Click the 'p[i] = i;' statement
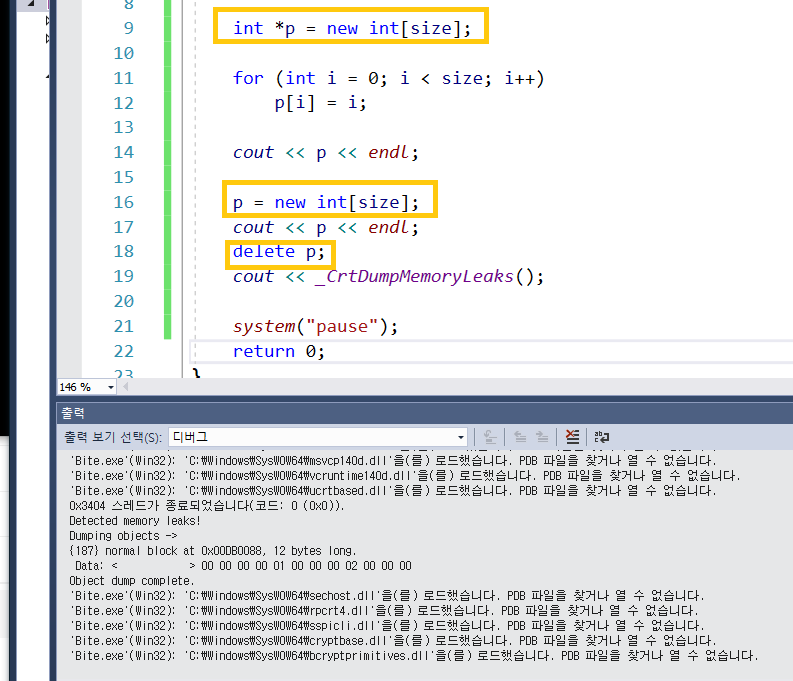 pos(320,103)
